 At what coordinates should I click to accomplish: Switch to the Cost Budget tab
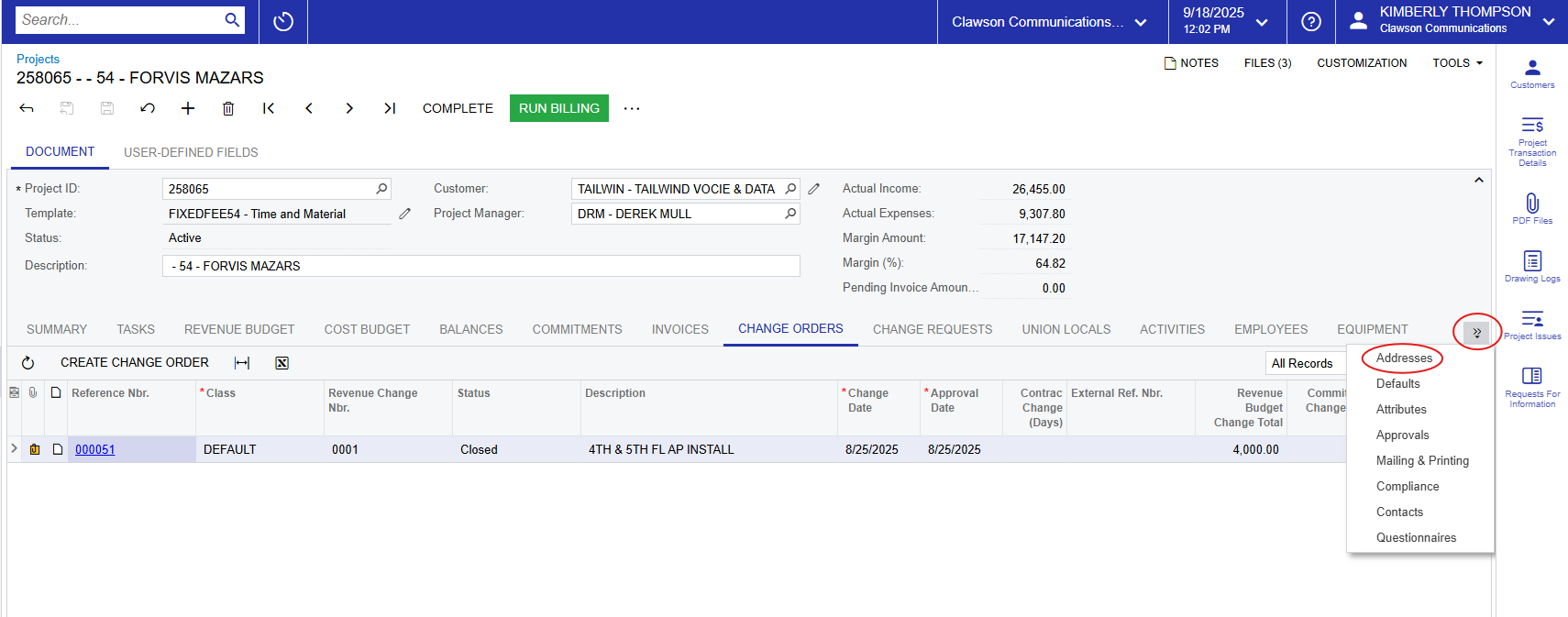367,329
